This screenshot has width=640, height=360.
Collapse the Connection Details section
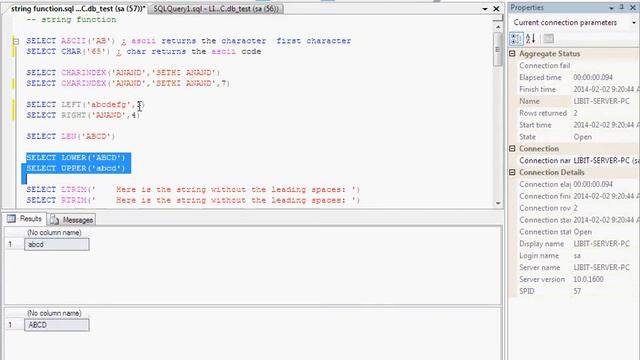click(513, 172)
